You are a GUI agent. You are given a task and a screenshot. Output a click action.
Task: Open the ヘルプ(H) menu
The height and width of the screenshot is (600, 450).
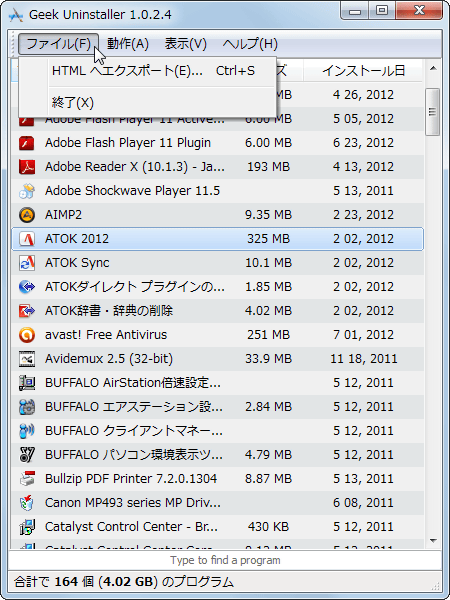[250, 44]
